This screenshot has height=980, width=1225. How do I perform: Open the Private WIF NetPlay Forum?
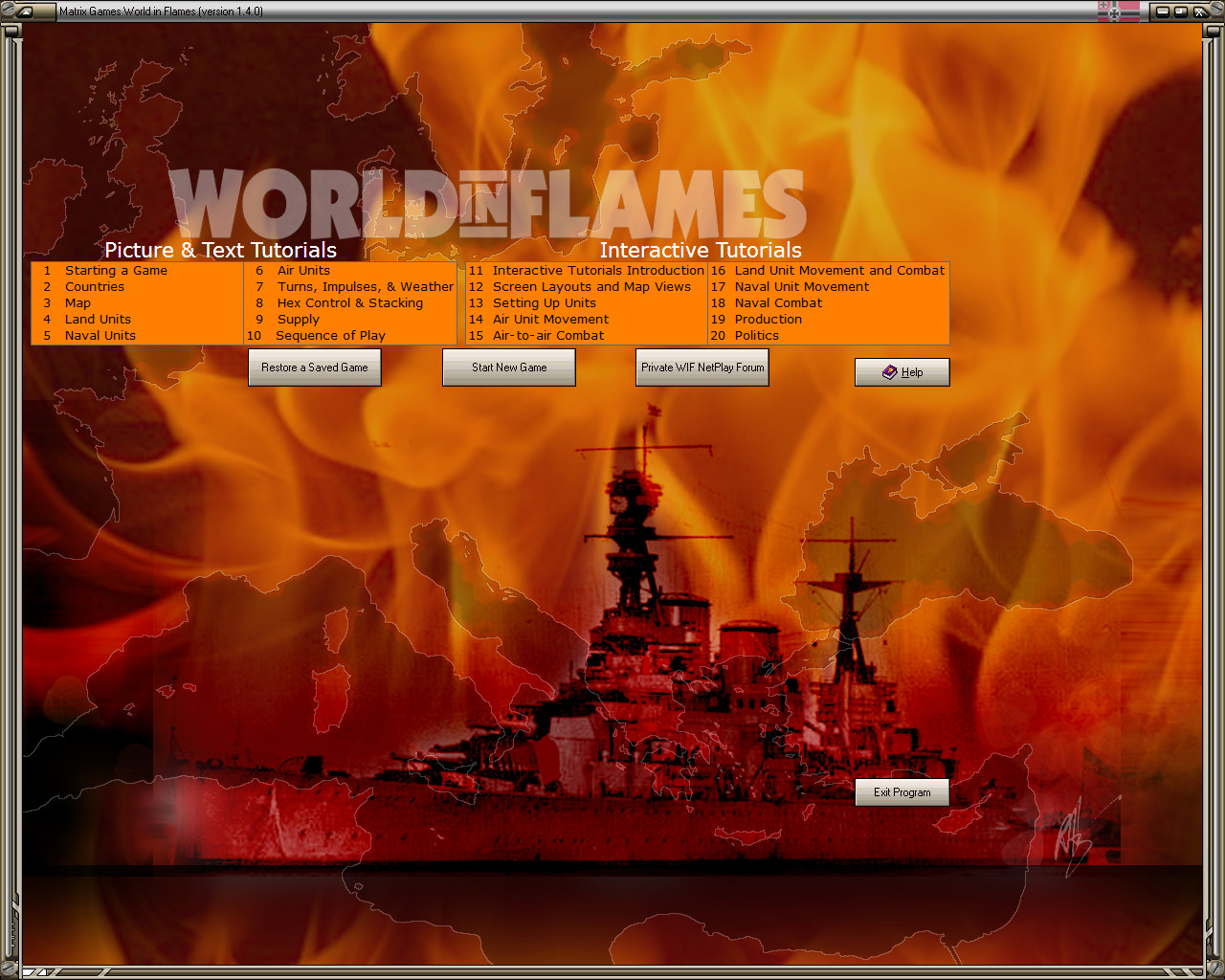point(702,367)
